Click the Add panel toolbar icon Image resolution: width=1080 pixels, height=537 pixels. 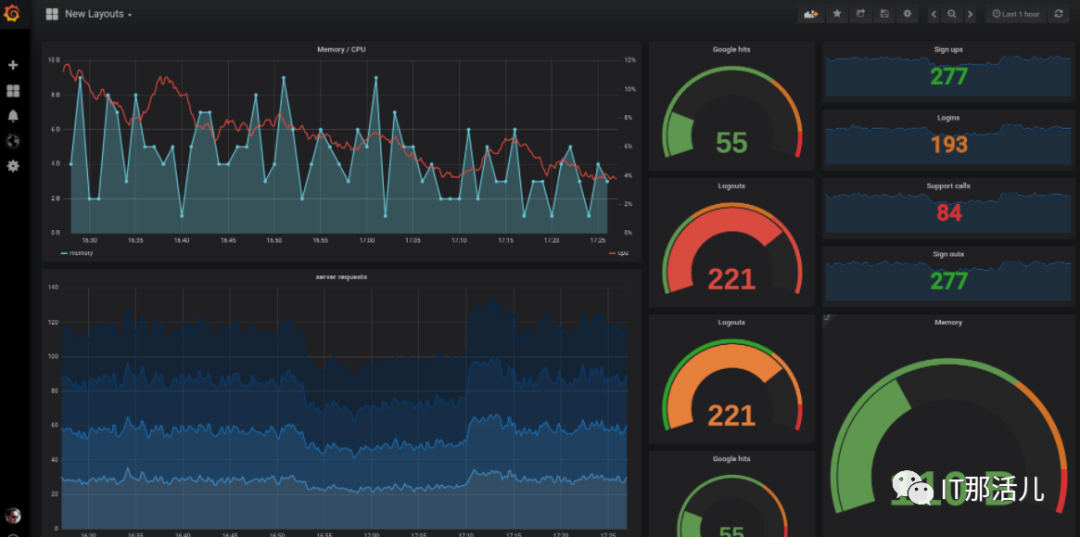click(x=811, y=14)
